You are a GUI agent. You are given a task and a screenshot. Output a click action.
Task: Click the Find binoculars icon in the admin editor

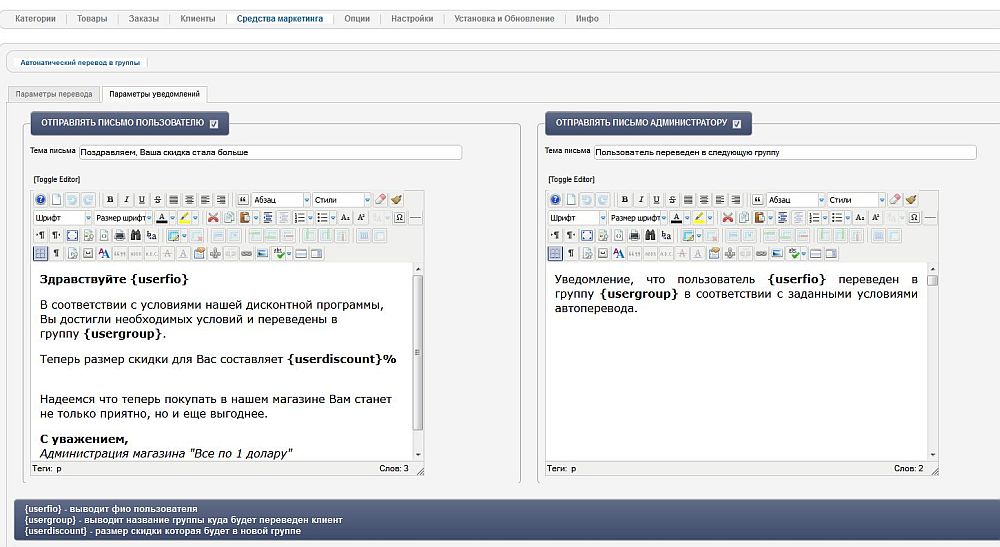click(651, 236)
